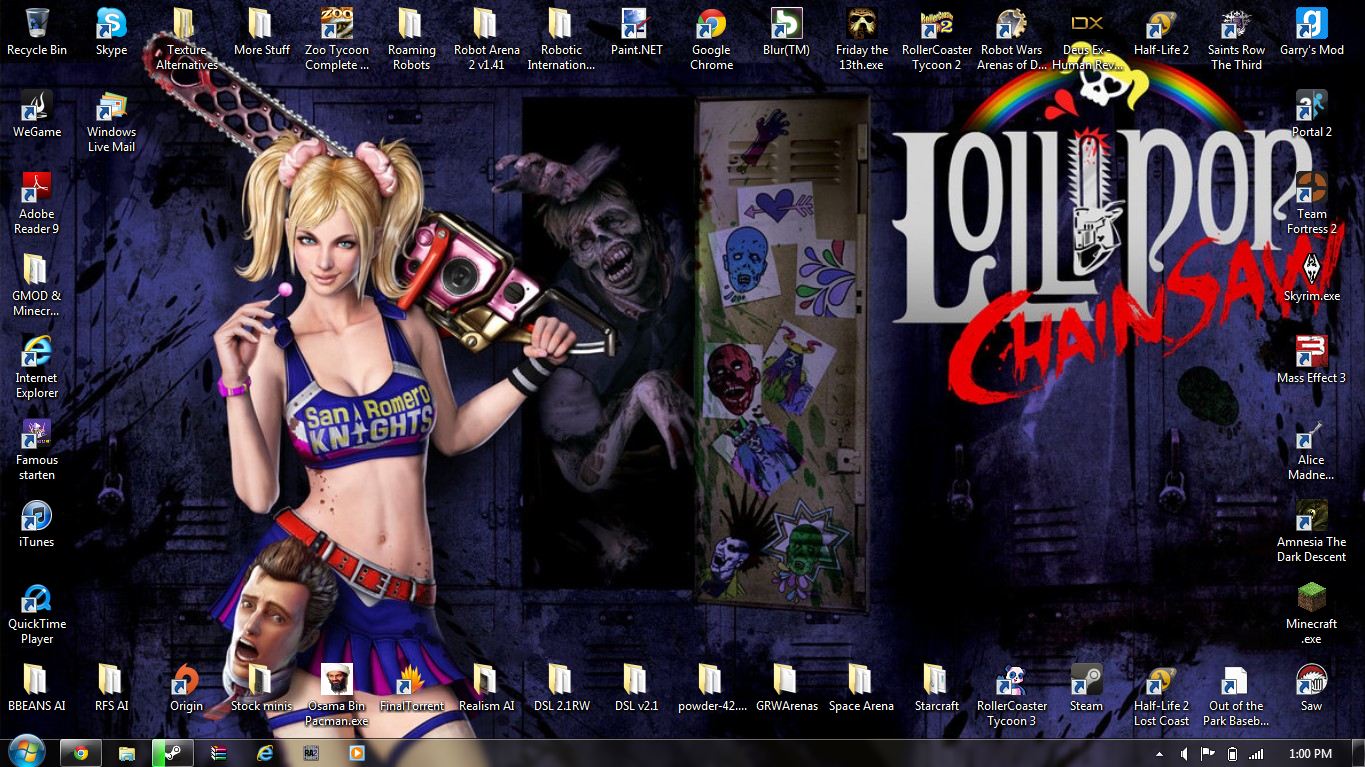Screen dimensions: 1365x767
Task: Launch the QuickTime Player shortcut
Action: [37, 612]
